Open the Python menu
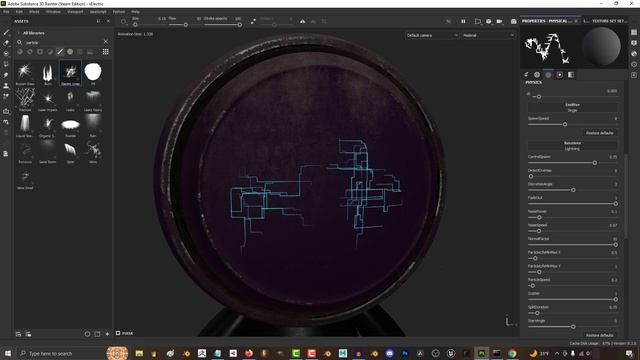640x360 pixels. coord(119,12)
